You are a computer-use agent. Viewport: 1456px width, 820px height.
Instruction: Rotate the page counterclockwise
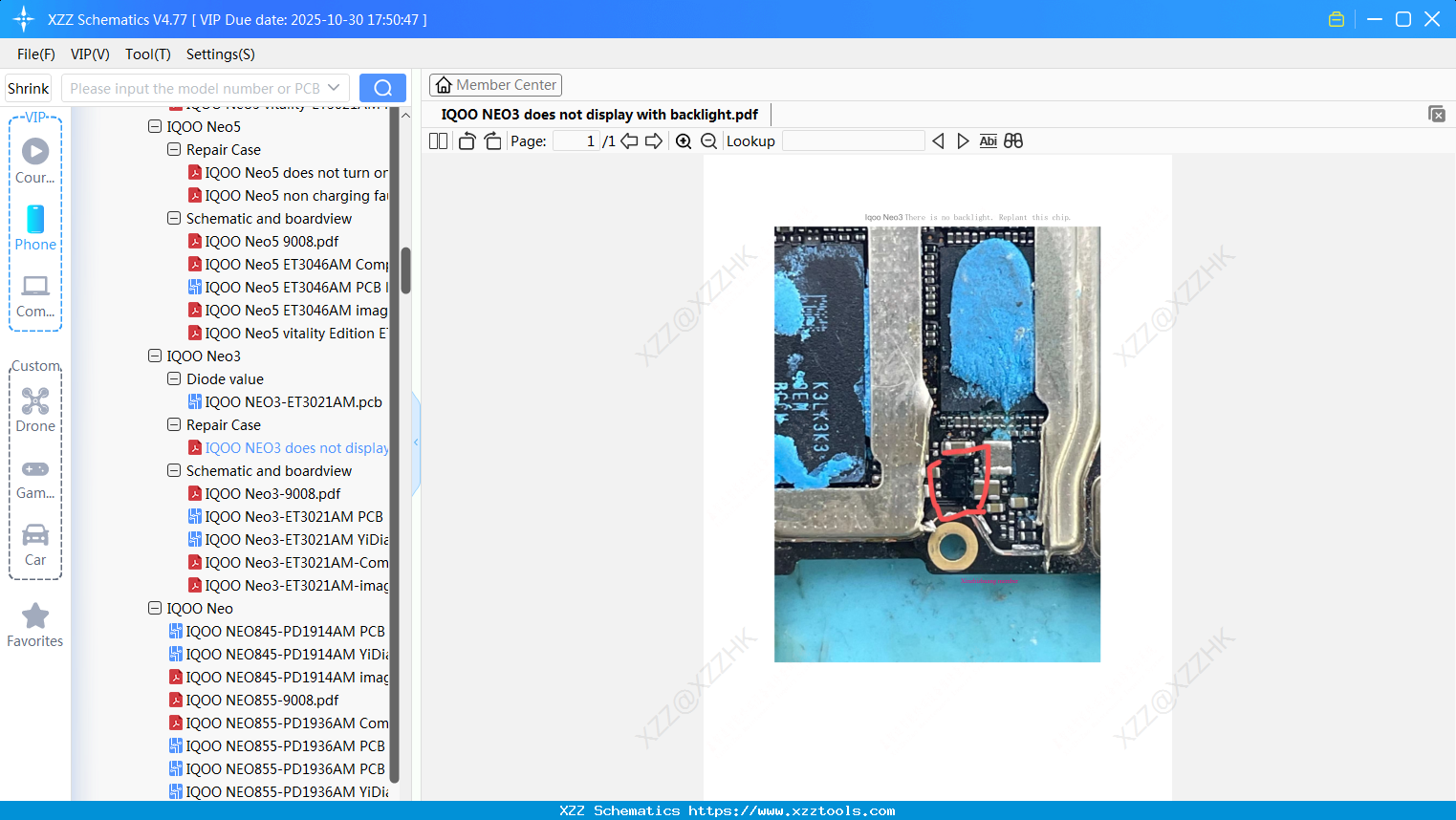coord(467,141)
